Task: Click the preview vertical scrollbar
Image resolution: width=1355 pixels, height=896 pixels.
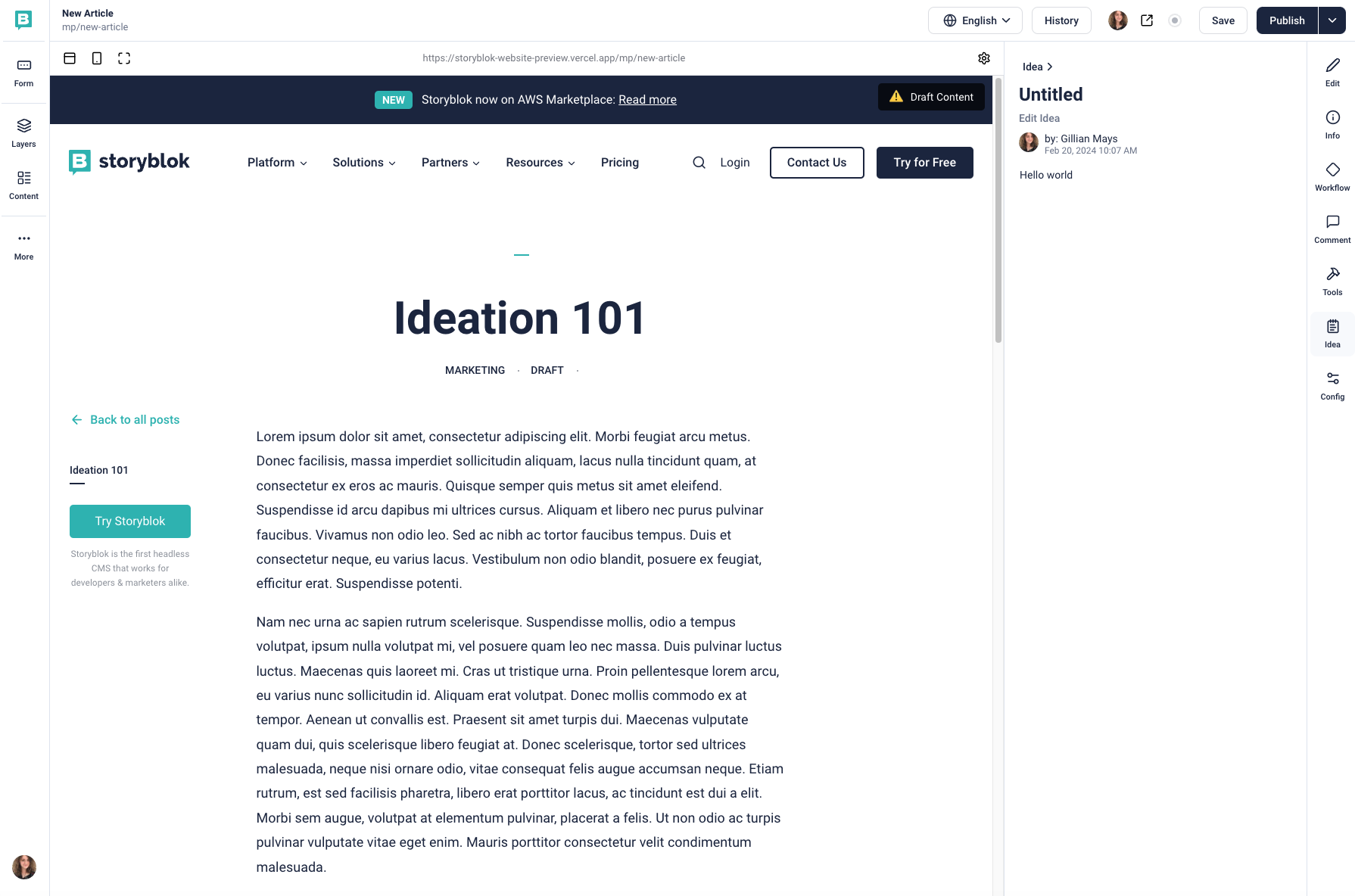Action: (998, 210)
